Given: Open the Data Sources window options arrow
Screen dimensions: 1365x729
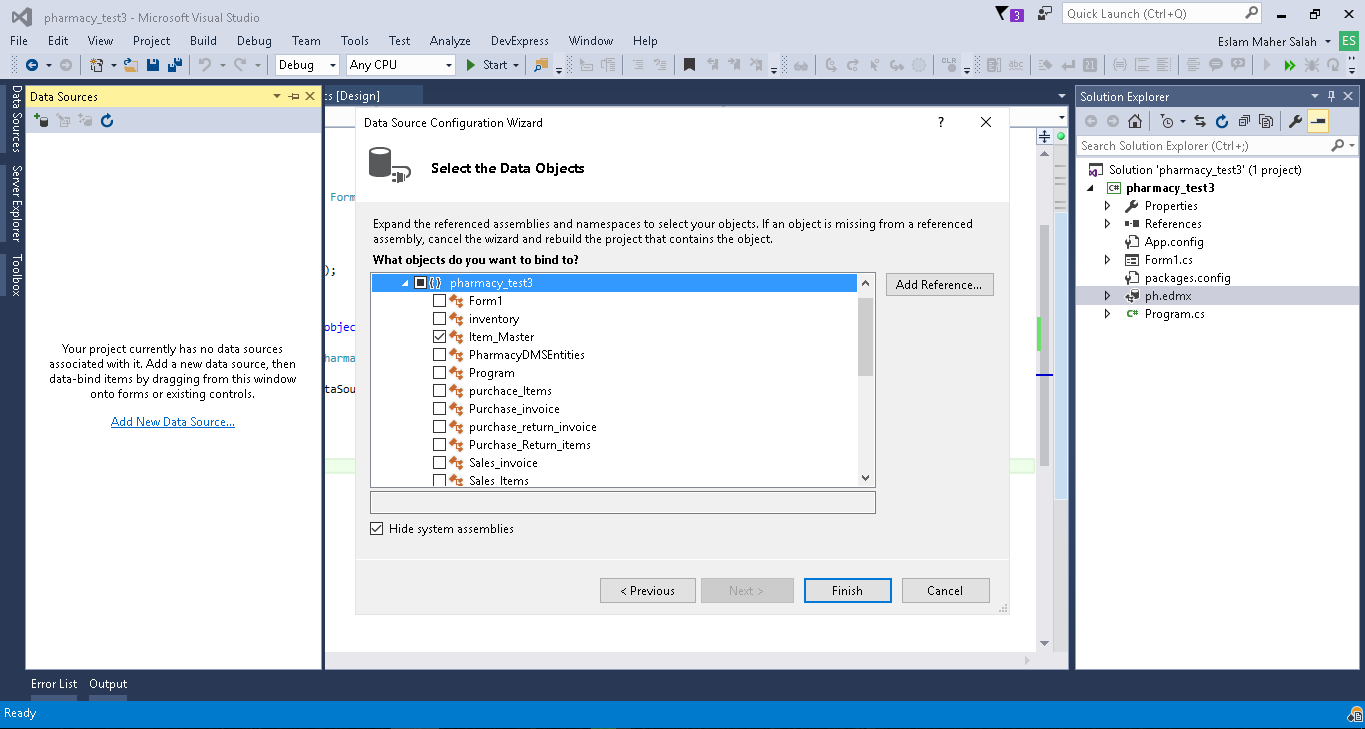Looking at the screenshot, I should click(277, 97).
